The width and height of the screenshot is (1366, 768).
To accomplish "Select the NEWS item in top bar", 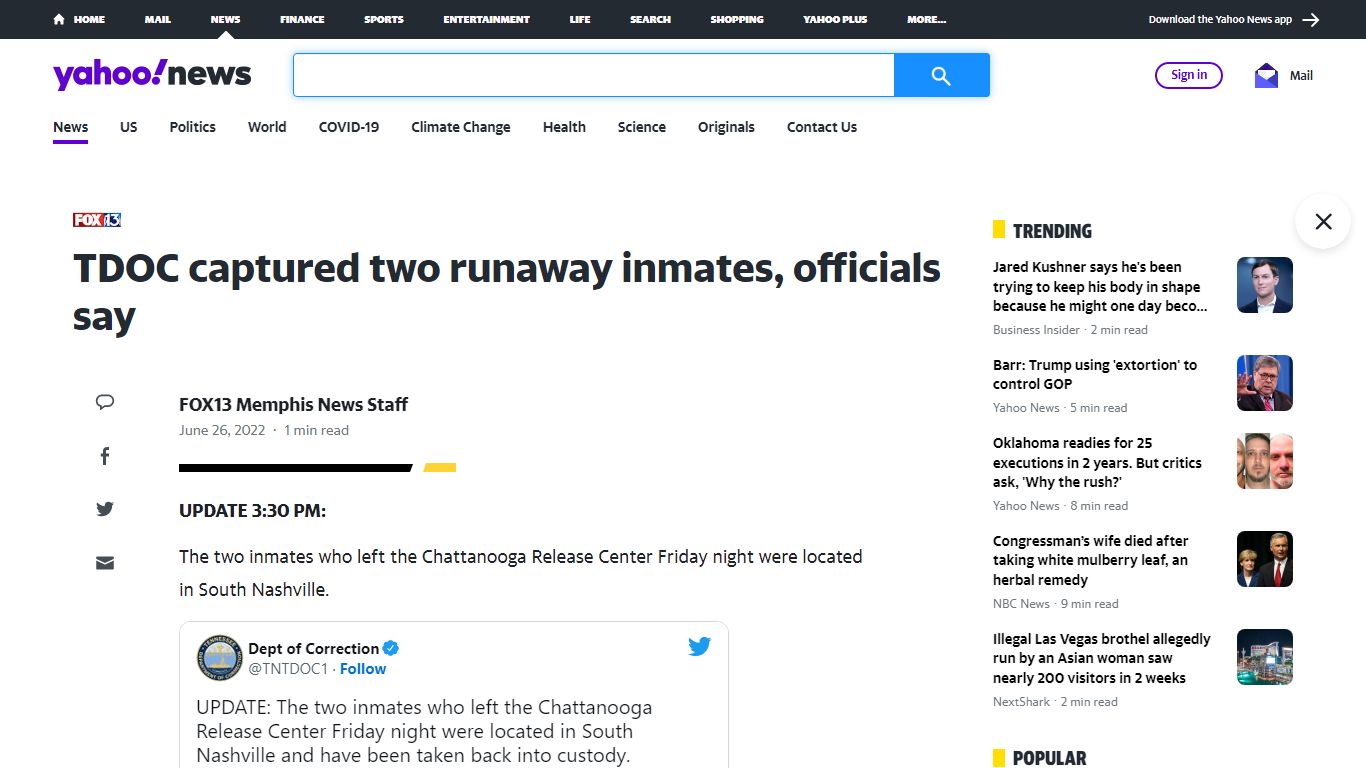I will click(x=225, y=19).
